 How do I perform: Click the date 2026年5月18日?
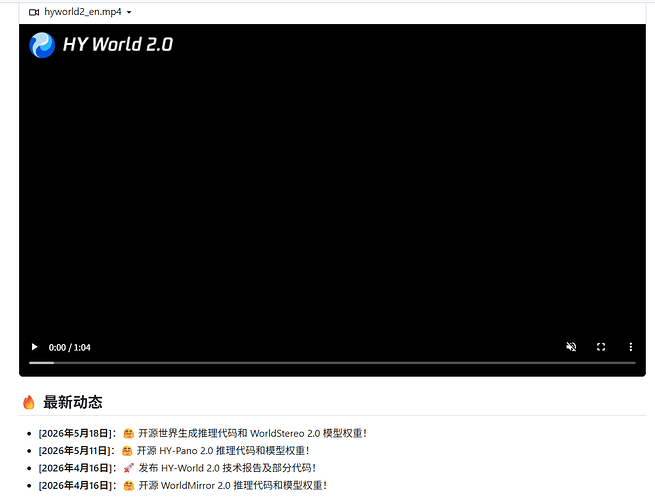77,433
